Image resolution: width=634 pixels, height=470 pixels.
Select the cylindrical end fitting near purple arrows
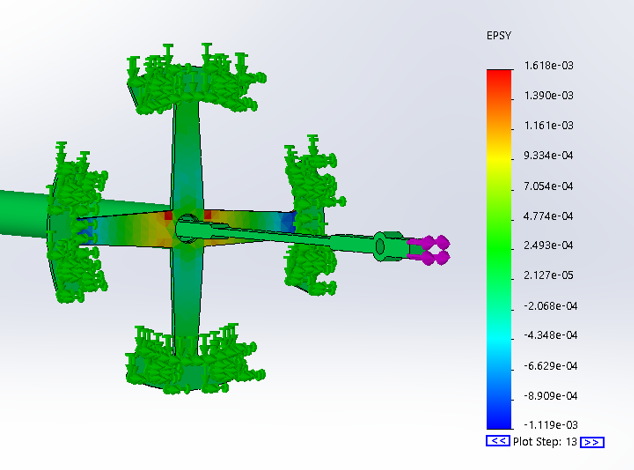388,245
